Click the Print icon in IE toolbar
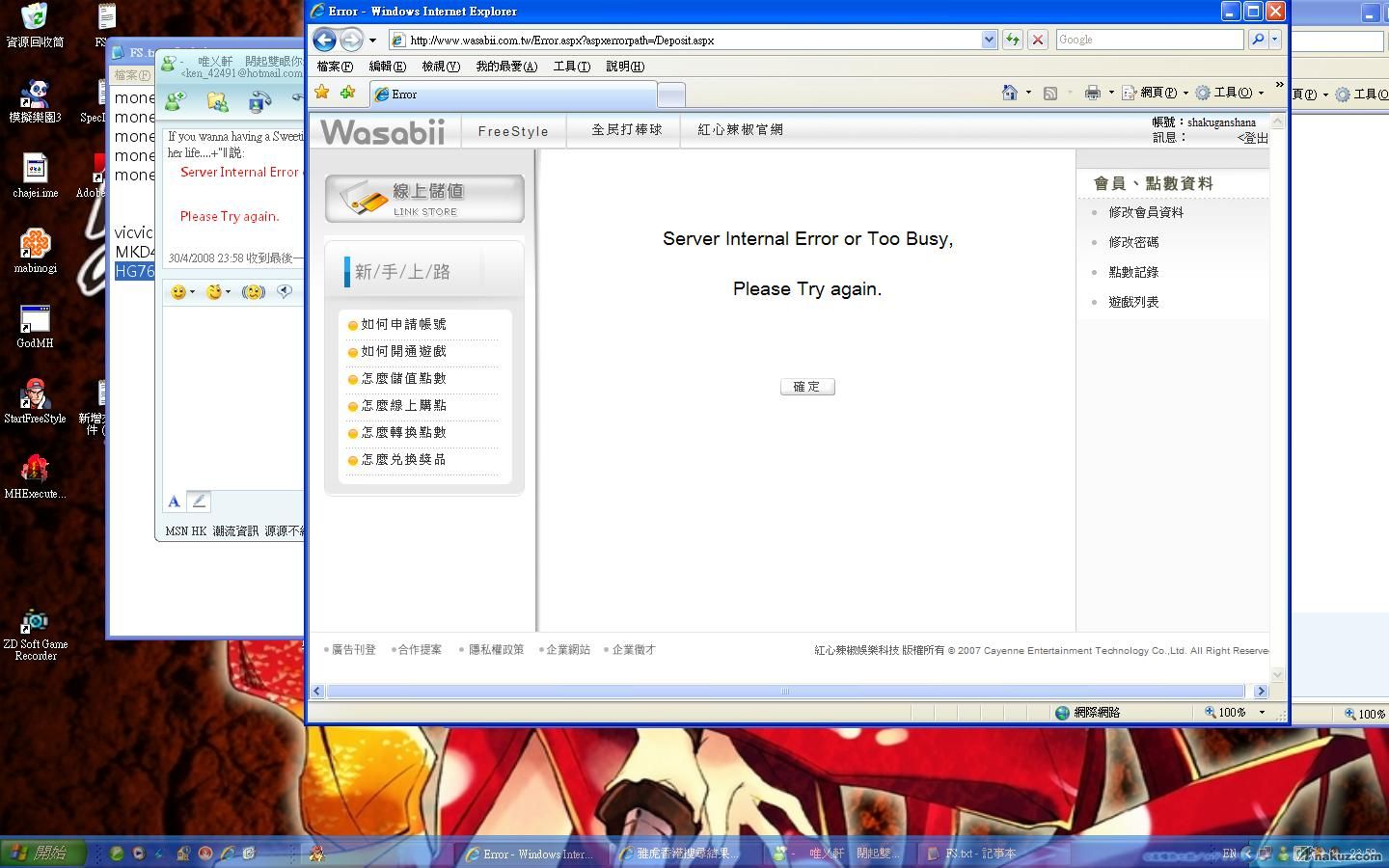1389x868 pixels. (x=1092, y=93)
